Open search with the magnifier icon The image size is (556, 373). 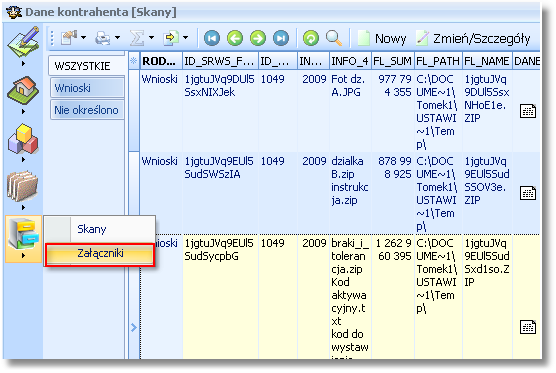pos(334,38)
